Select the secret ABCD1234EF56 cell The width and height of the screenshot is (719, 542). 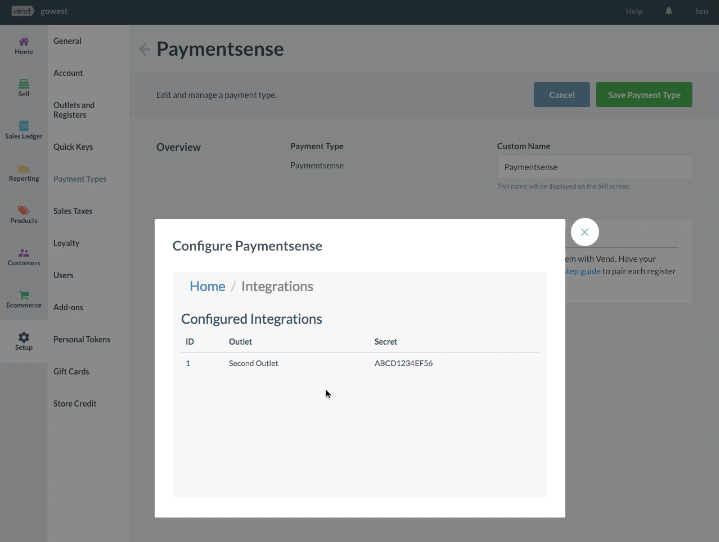point(404,363)
